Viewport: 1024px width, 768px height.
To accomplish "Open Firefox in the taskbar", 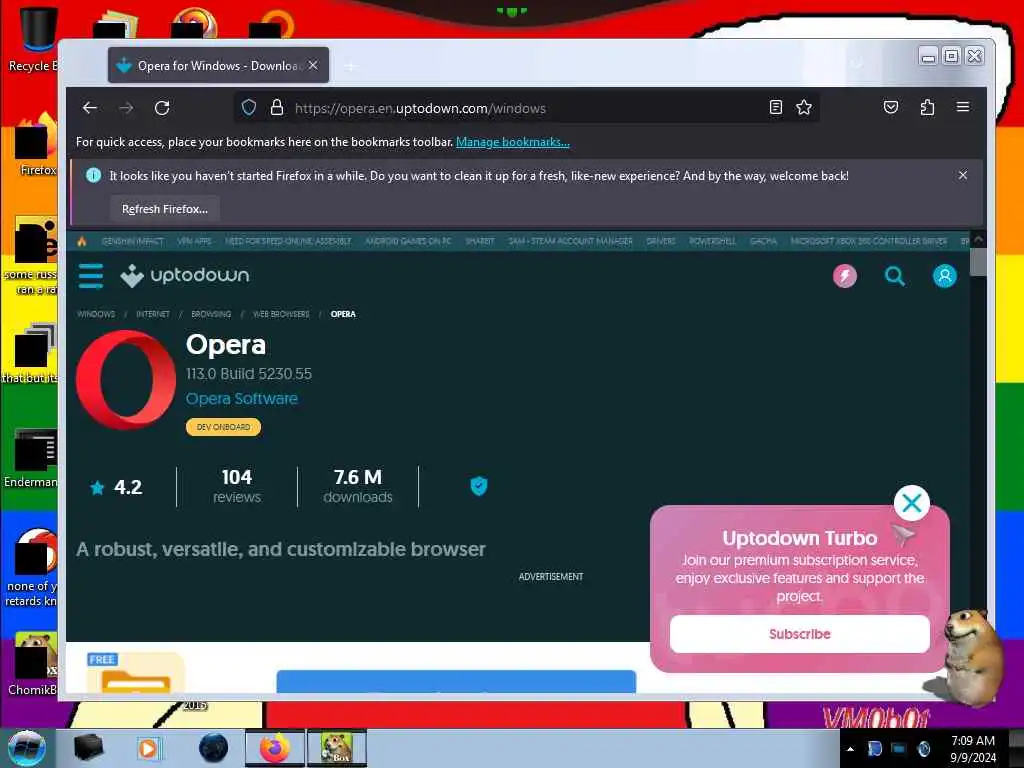I will [x=275, y=748].
